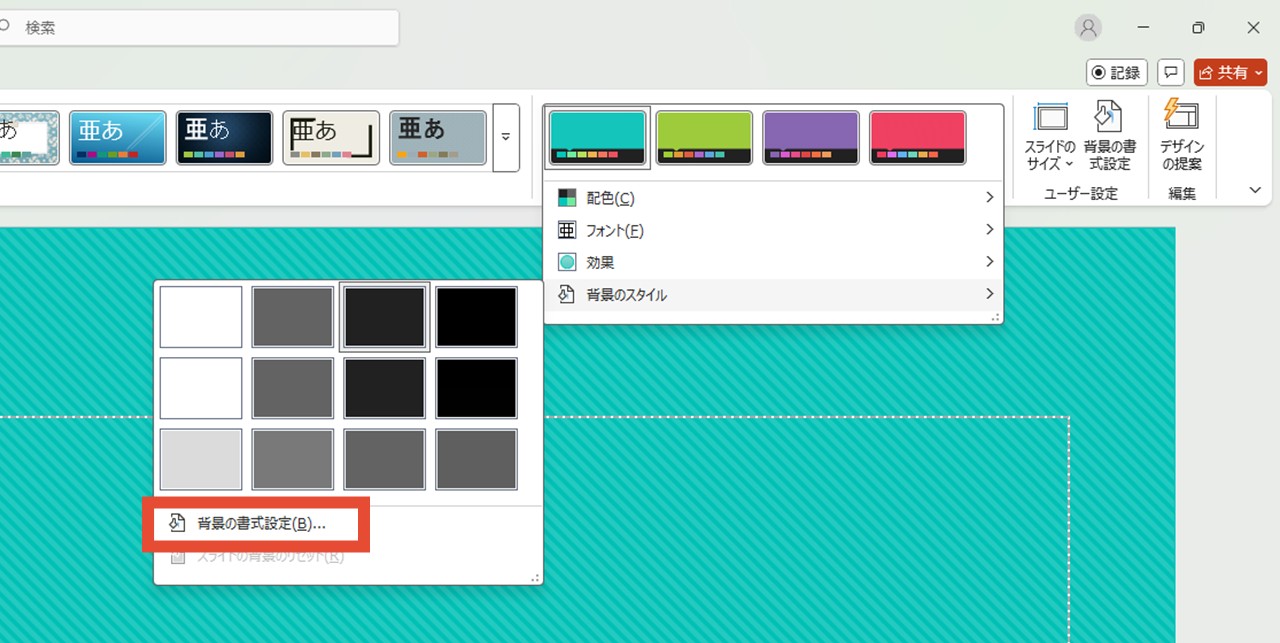Collapse the ribbon with the chevron

click(x=1255, y=190)
